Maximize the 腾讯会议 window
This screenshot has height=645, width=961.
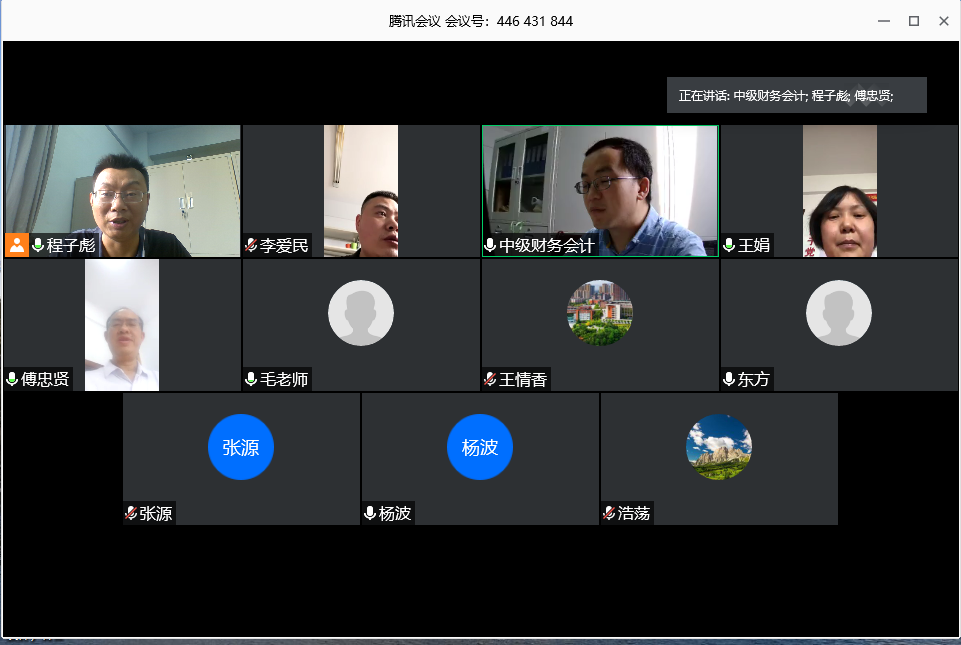coord(913,21)
